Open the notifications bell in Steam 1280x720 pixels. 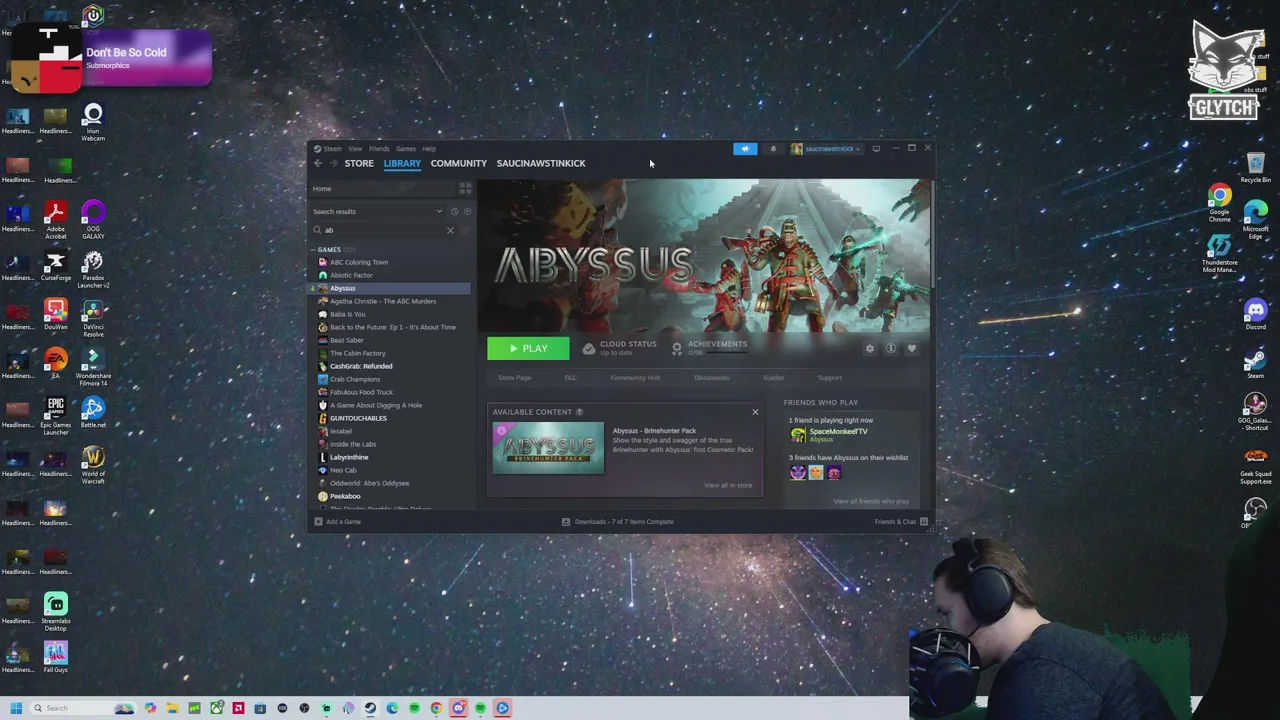(x=773, y=149)
